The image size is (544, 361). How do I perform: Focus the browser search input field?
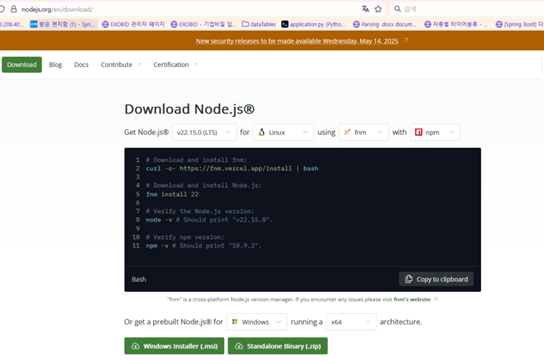coord(467,9)
